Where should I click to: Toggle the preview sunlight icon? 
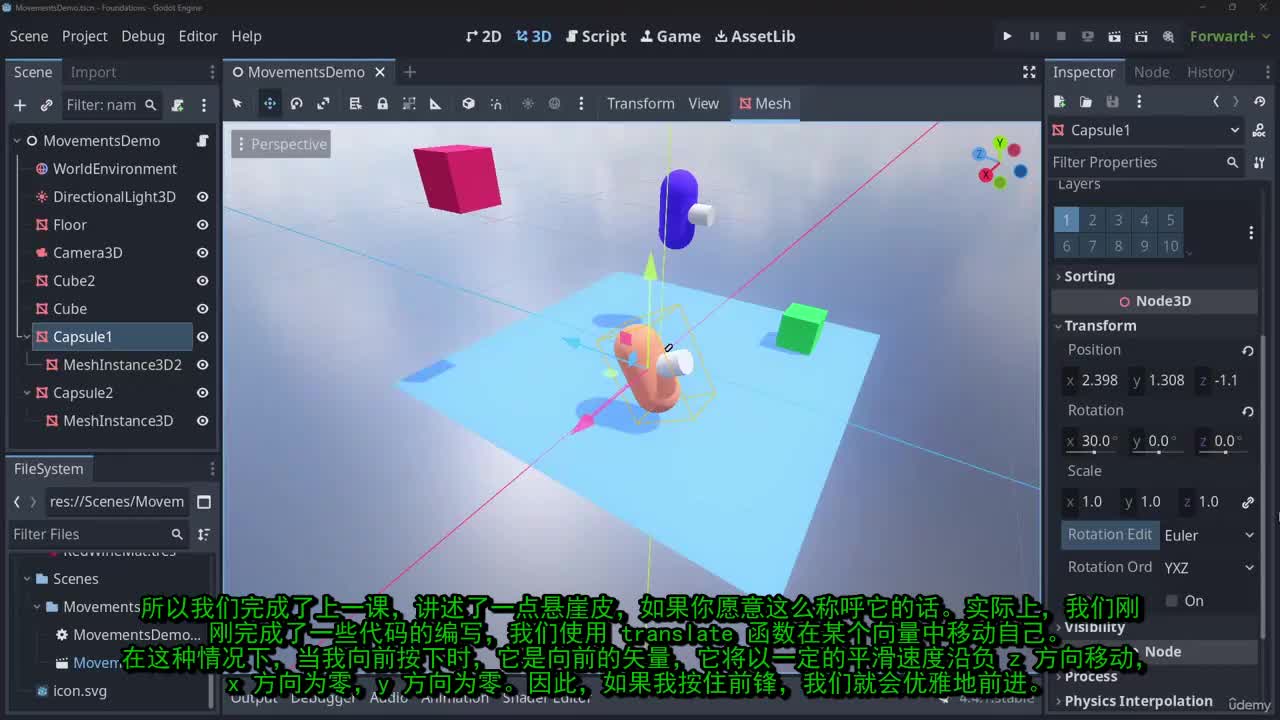[x=528, y=103]
